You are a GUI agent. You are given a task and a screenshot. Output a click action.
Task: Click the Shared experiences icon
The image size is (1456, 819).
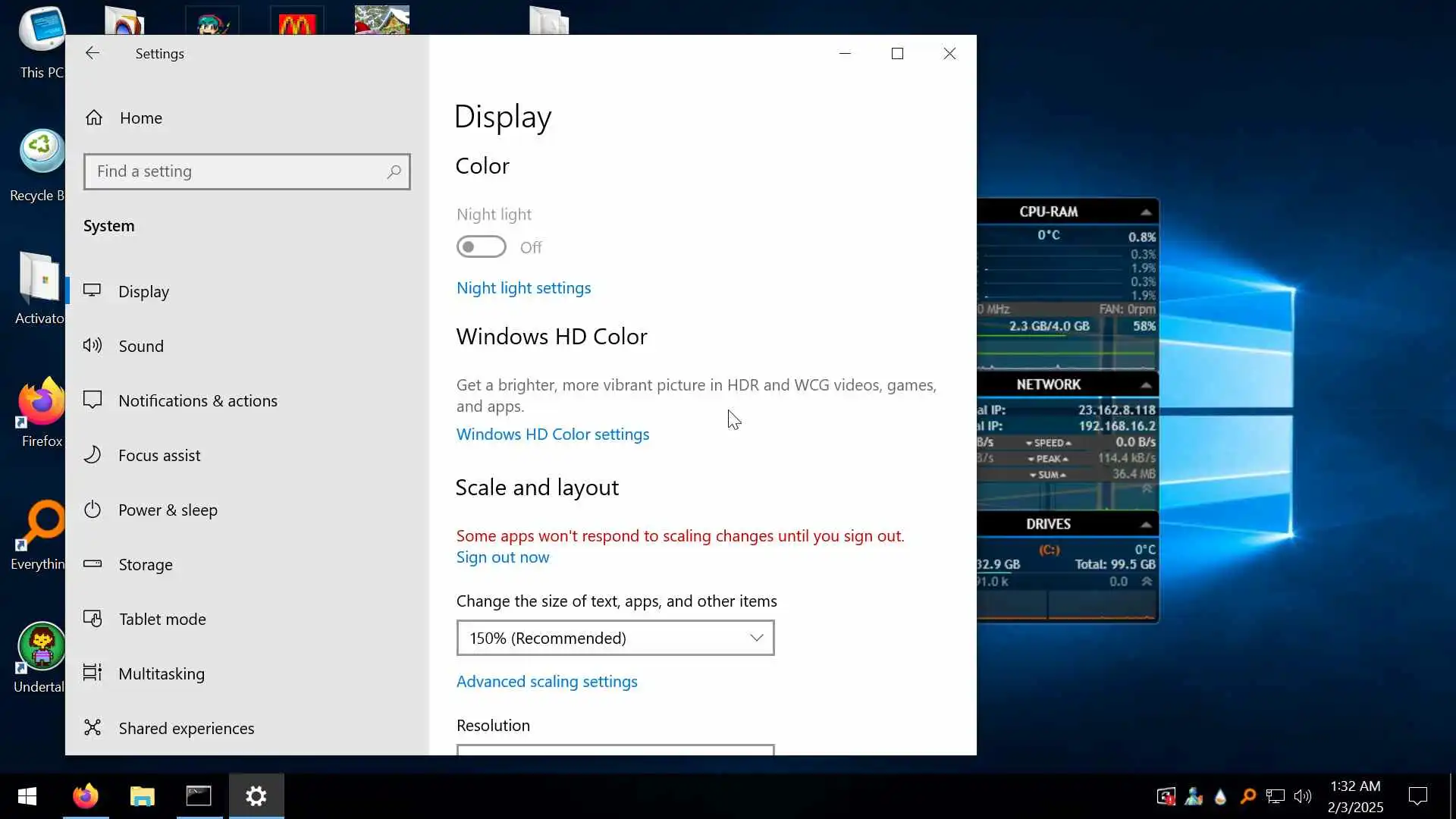[93, 728]
